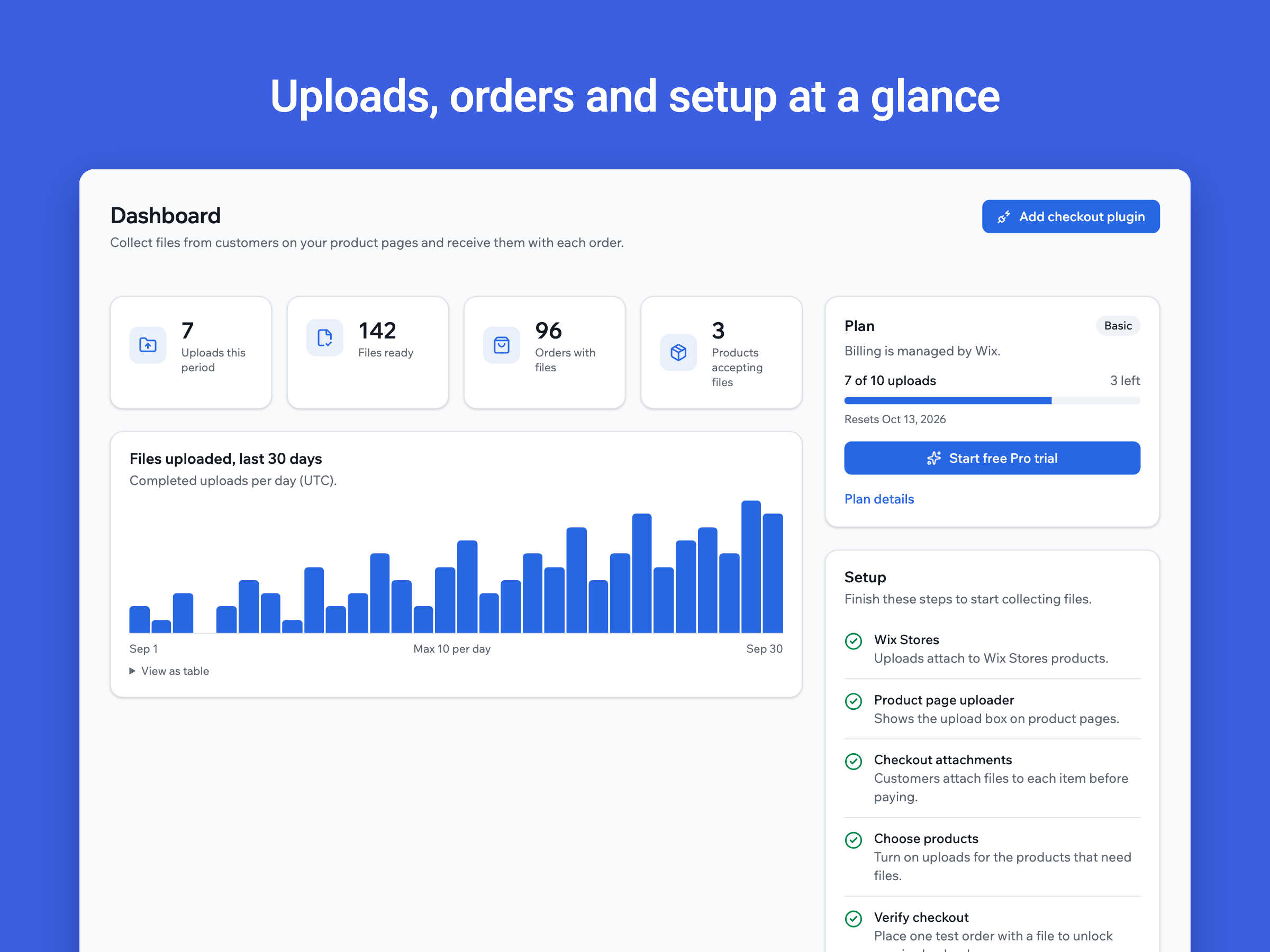Start the free Pro trial
Viewport: 1270px width, 952px height.
pos(992,458)
